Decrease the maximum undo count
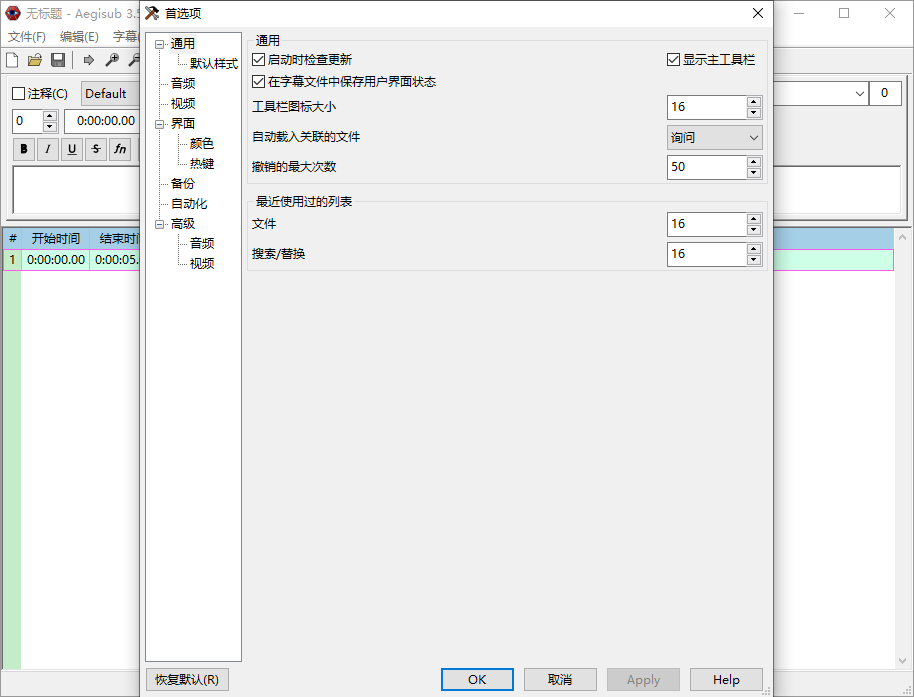 coord(754,173)
